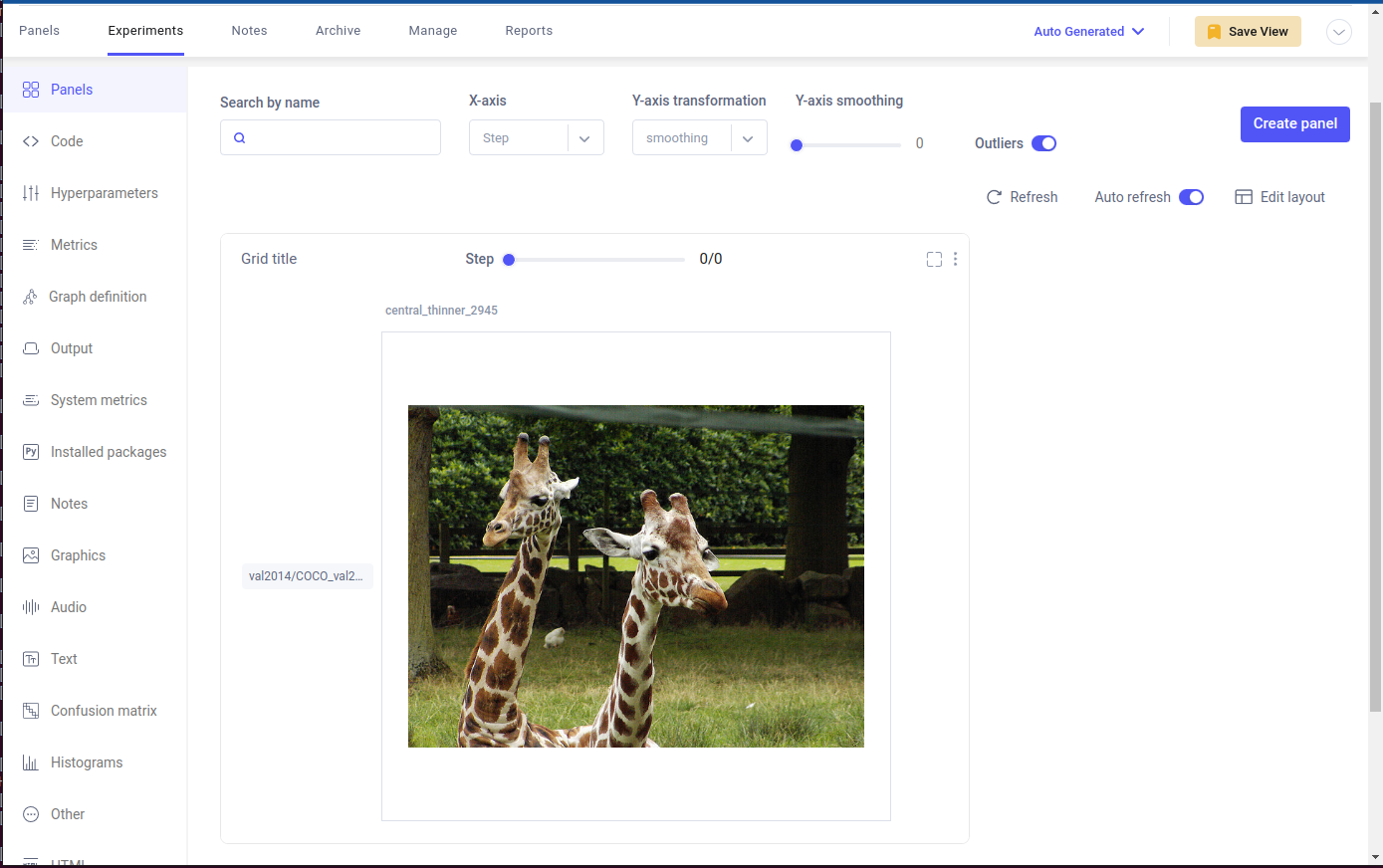
Task: Switch to the Archive tab
Action: click(x=338, y=30)
